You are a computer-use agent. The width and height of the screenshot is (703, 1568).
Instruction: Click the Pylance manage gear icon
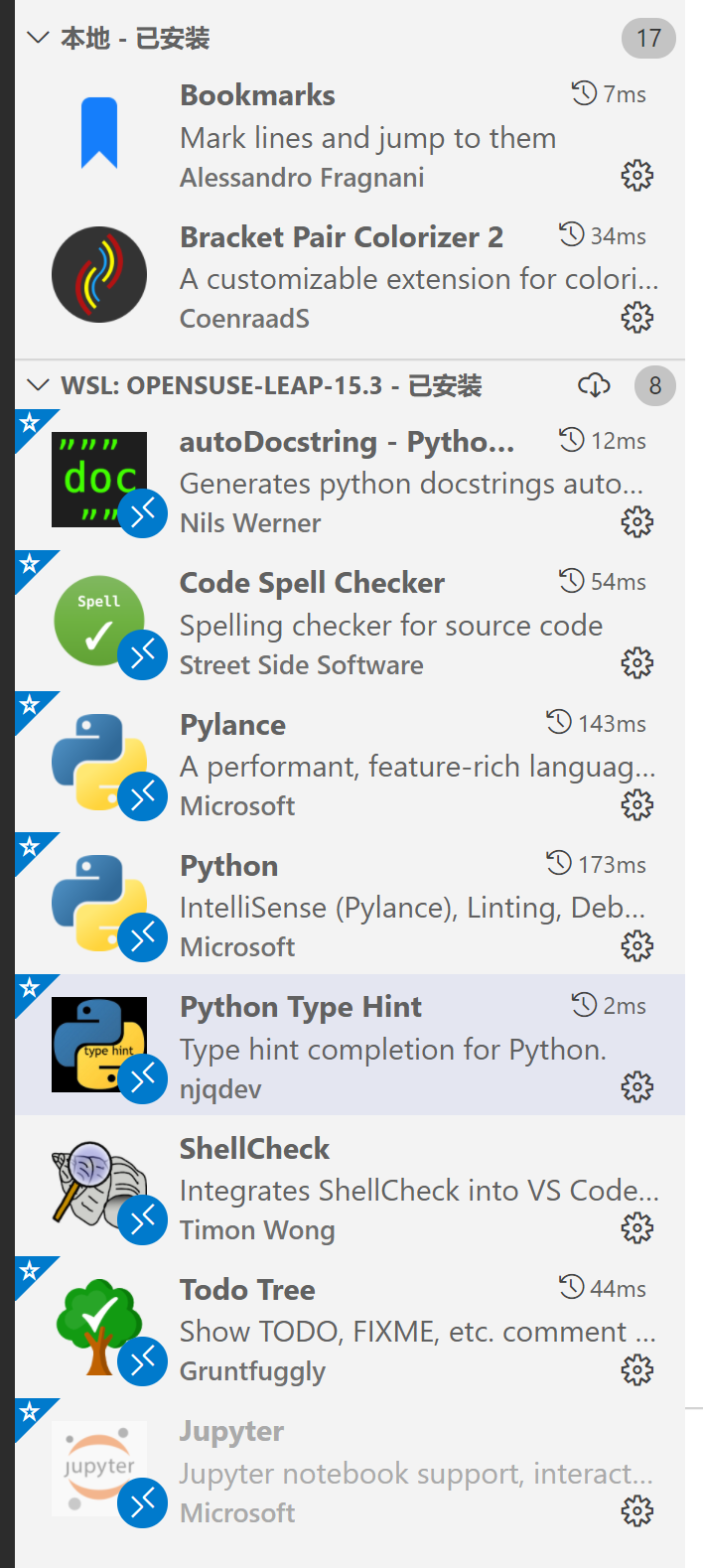pos(636,804)
